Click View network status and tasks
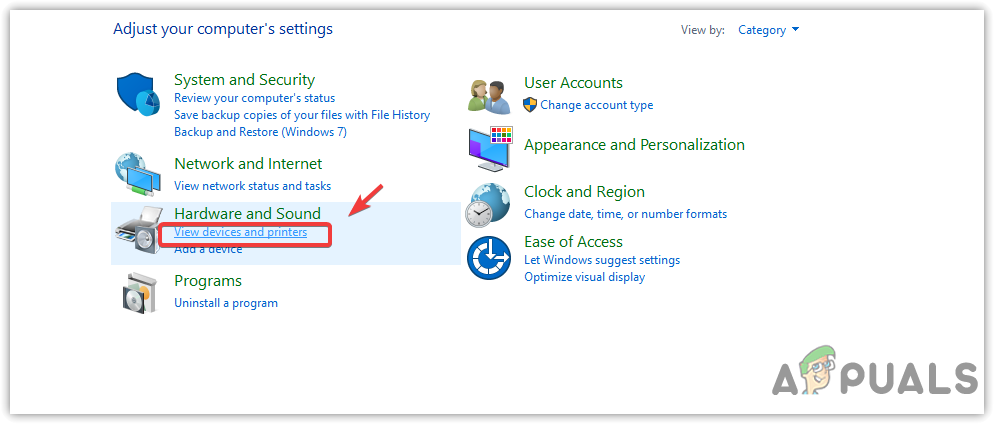 click(252, 186)
